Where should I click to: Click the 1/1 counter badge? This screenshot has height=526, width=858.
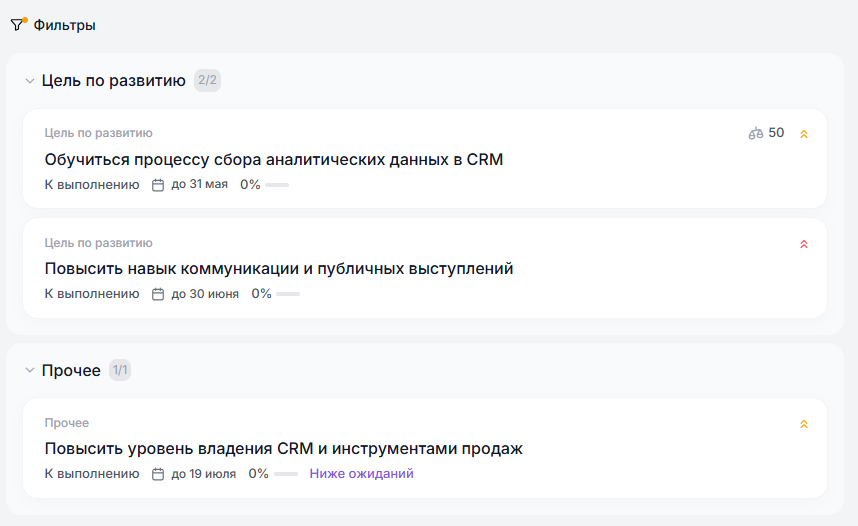tap(120, 371)
